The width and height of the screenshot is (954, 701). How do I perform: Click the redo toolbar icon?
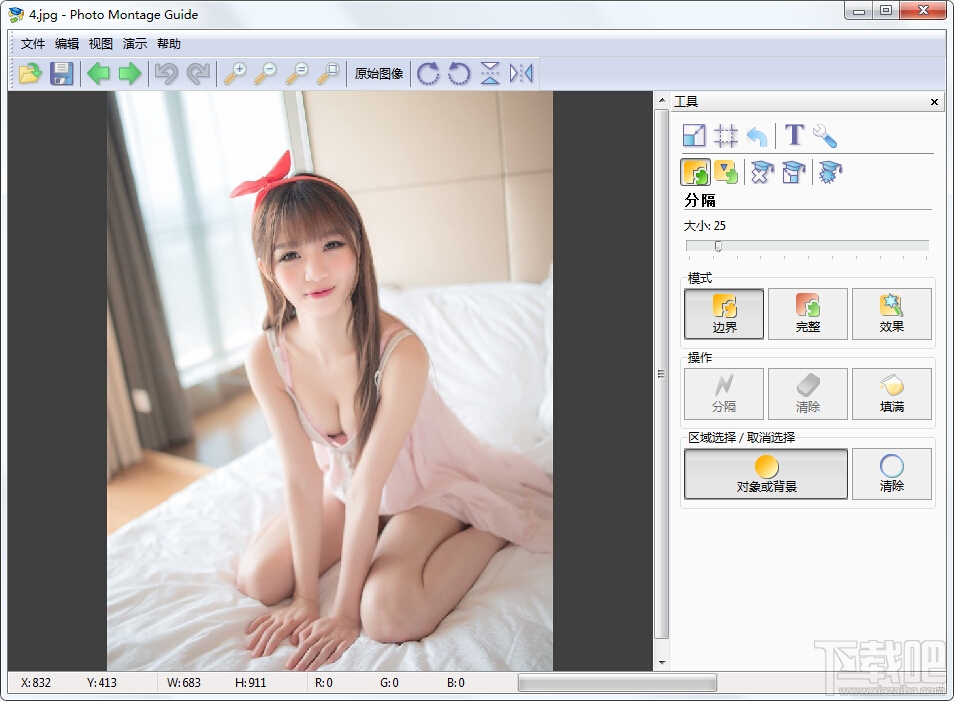198,74
